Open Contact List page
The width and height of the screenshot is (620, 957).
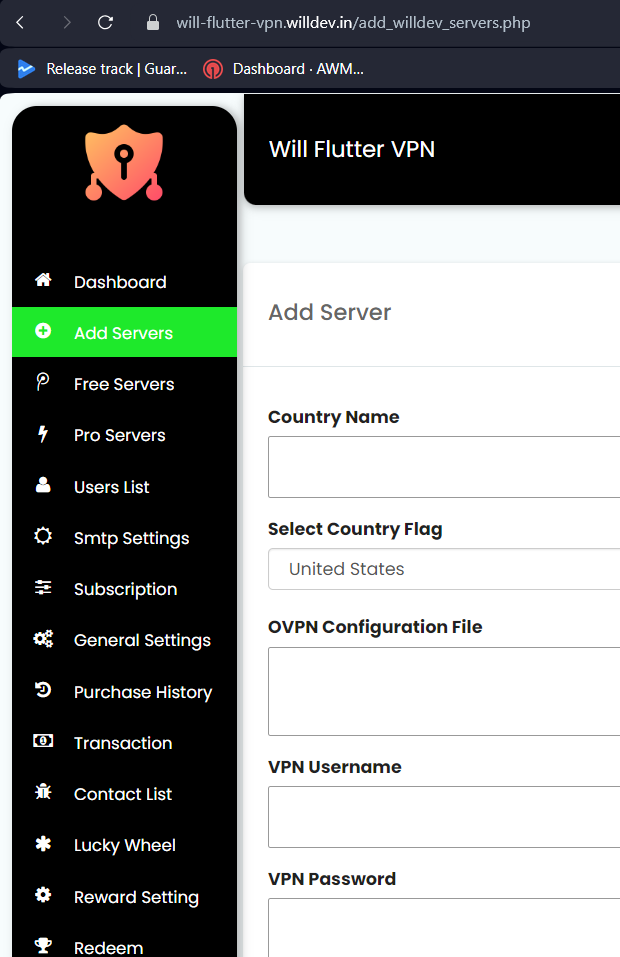[124, 794]
